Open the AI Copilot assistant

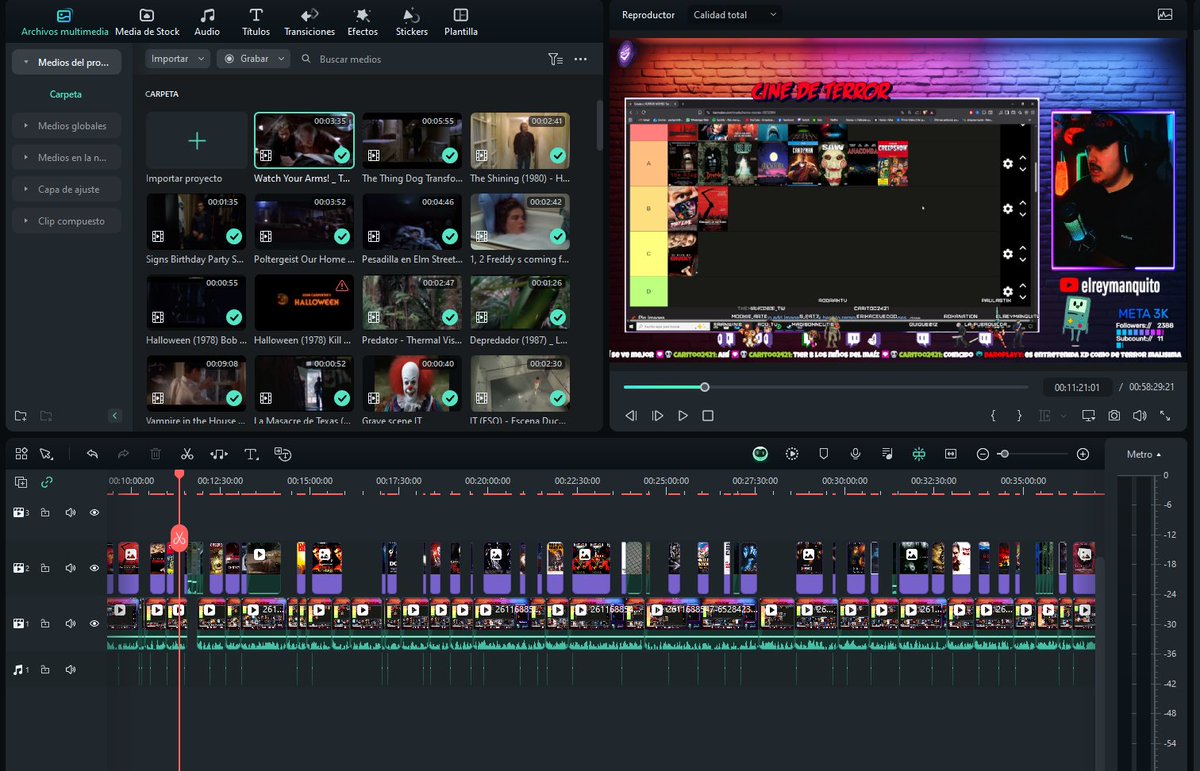761,454
